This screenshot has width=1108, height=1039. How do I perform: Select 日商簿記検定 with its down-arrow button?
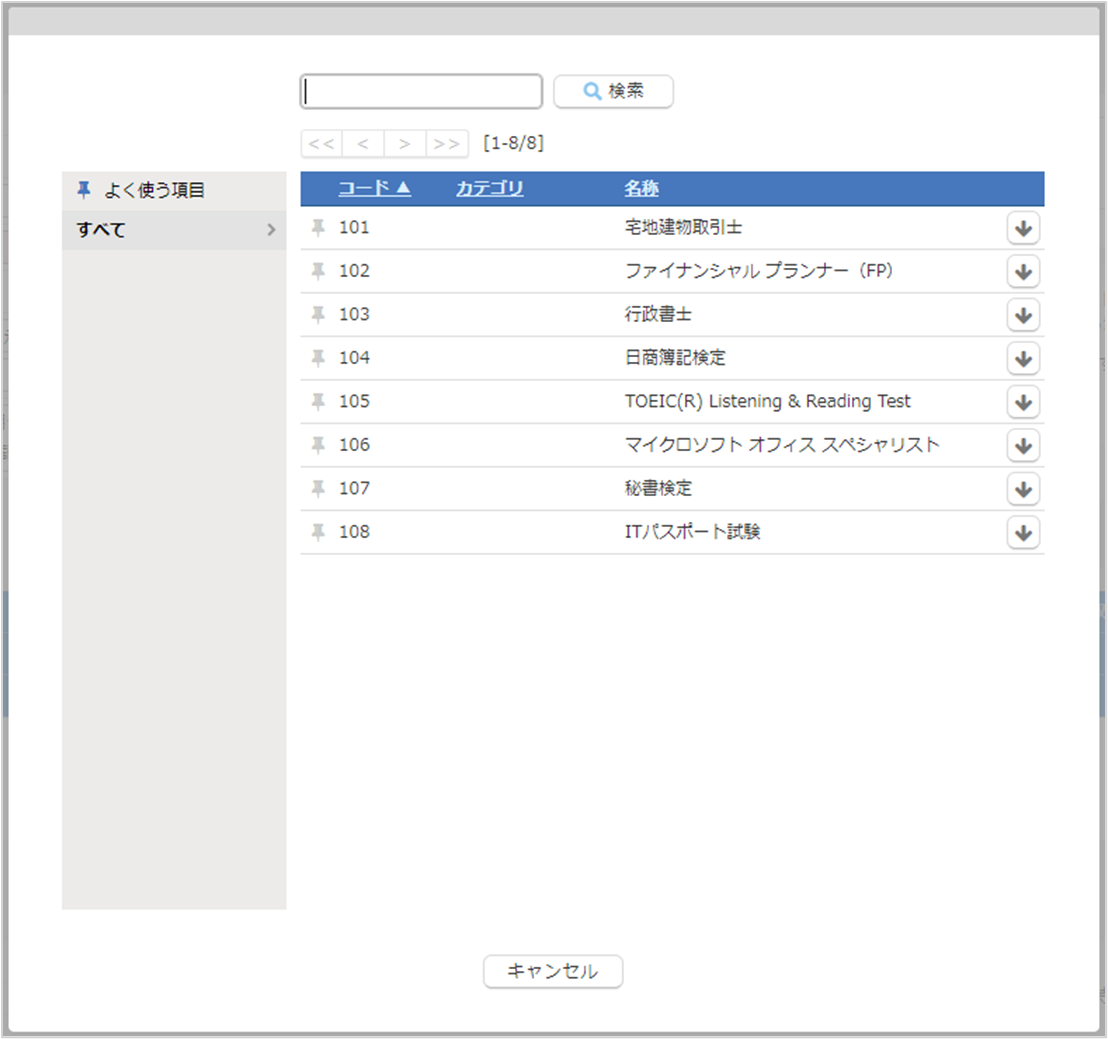pyautogui.click(x=1022, y=358)
